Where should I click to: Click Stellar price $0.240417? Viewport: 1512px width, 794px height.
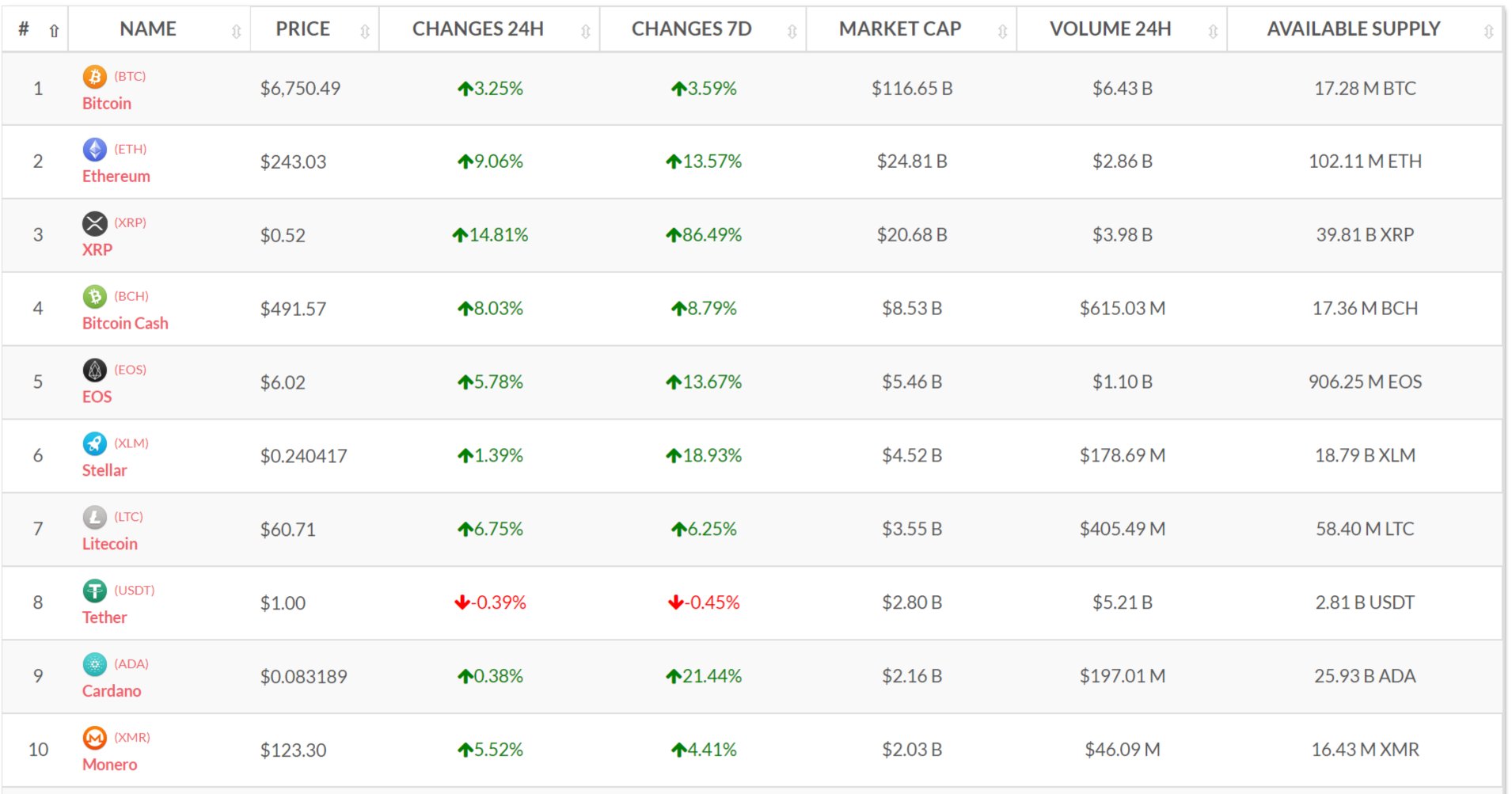(x=304, y=456)
